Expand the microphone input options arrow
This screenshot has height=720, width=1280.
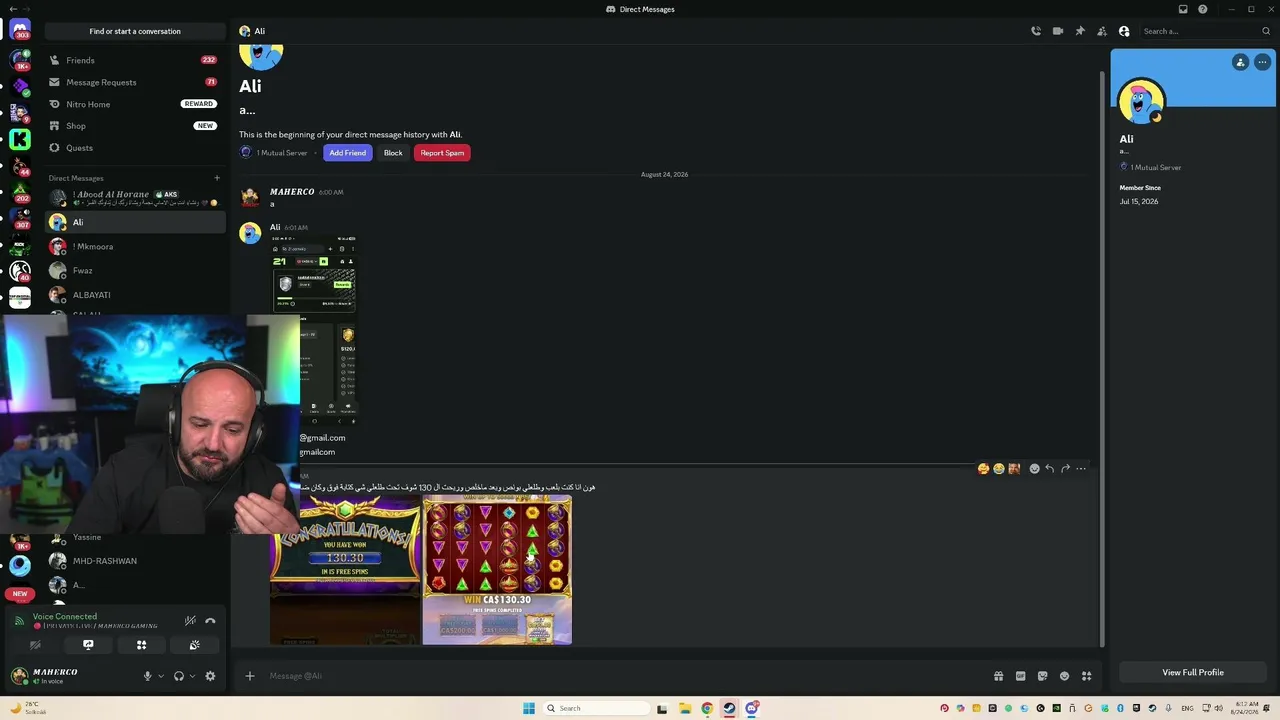click(x=161, y=676)
